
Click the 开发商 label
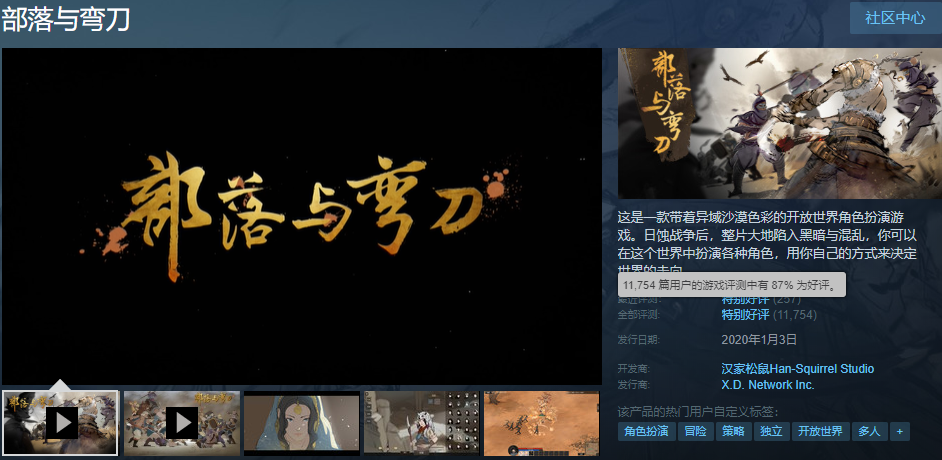(x=634, y=369)
